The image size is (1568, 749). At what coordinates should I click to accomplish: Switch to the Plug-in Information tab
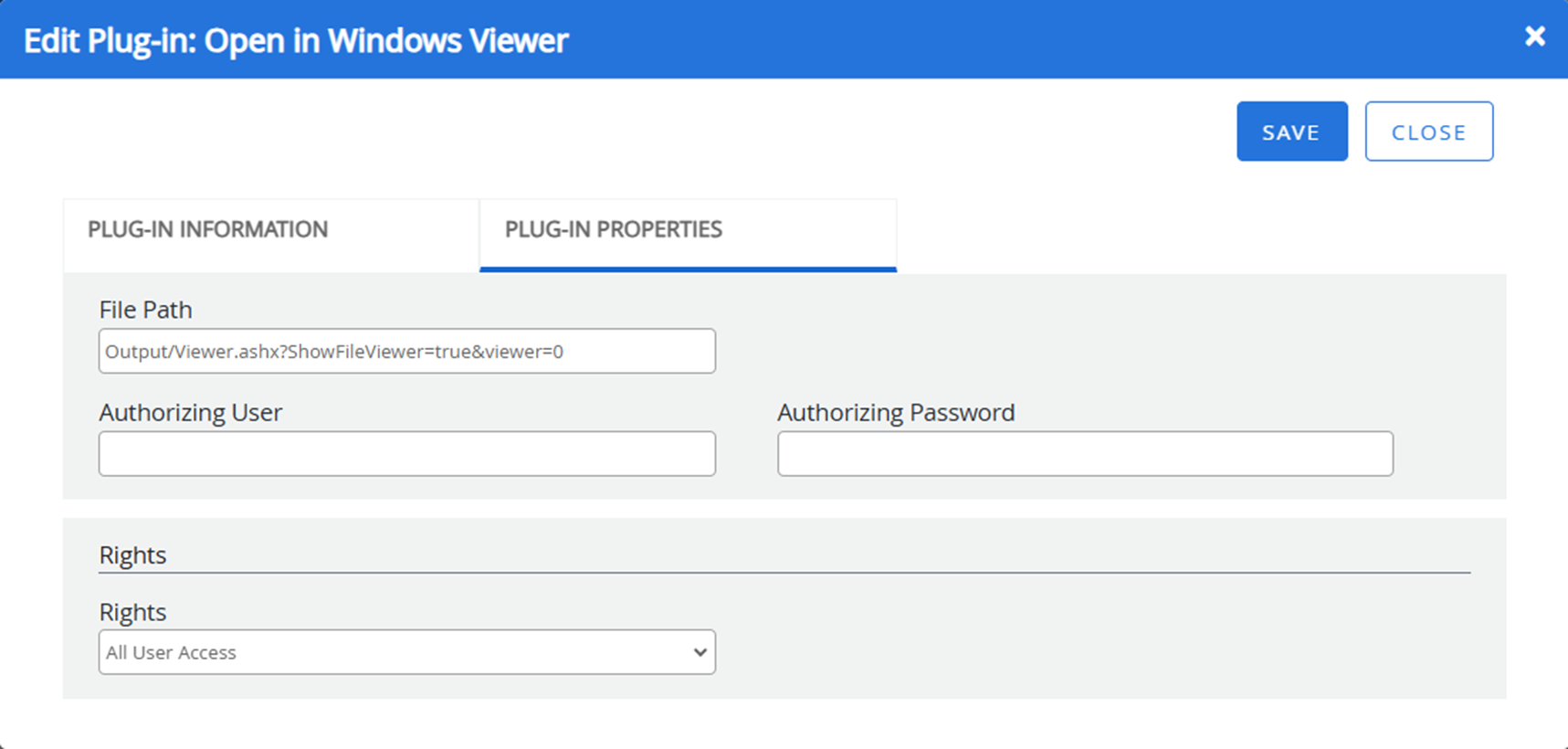(x=271, y=235)
